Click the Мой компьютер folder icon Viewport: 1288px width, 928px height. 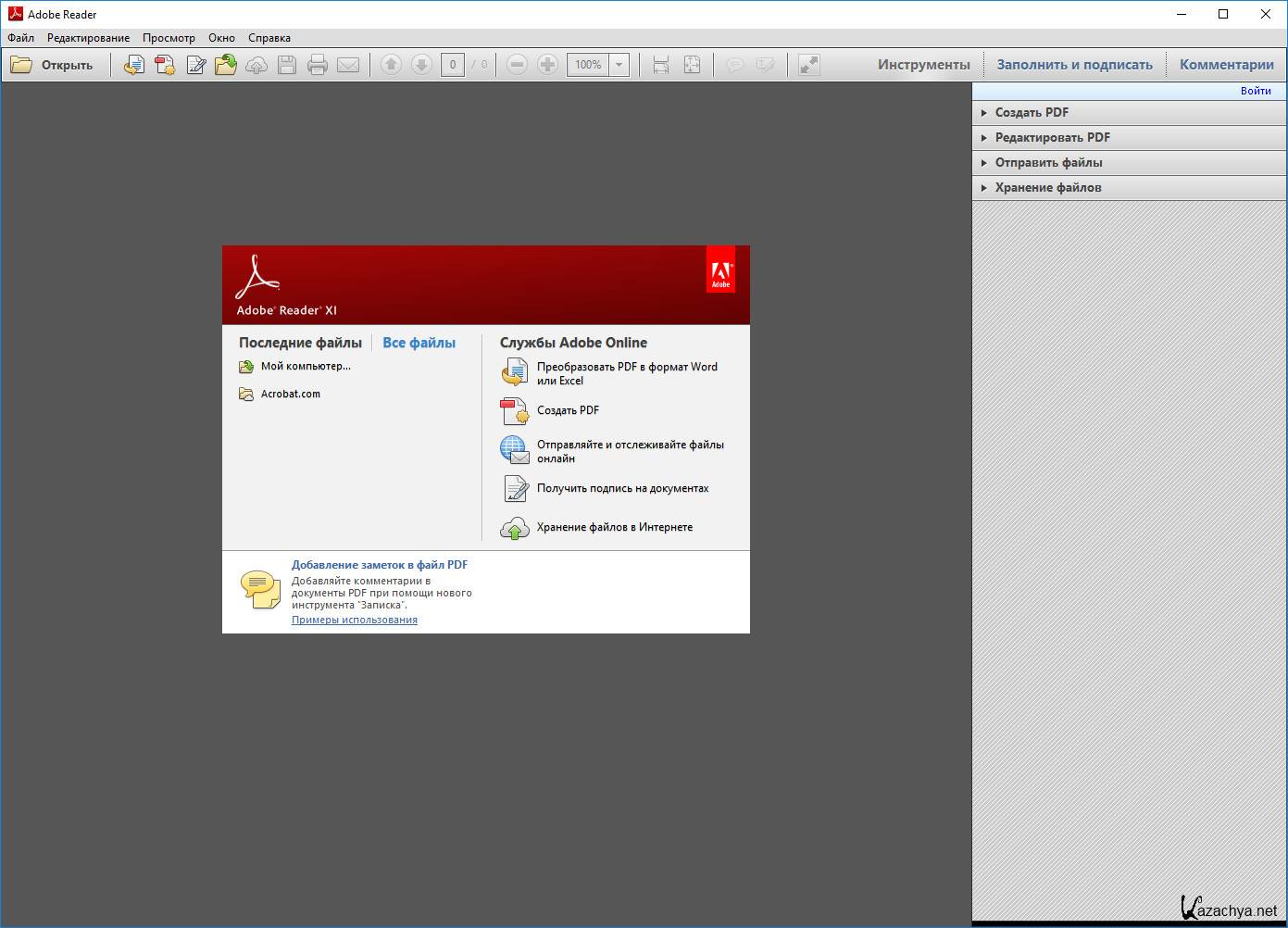tap(246, 367)
